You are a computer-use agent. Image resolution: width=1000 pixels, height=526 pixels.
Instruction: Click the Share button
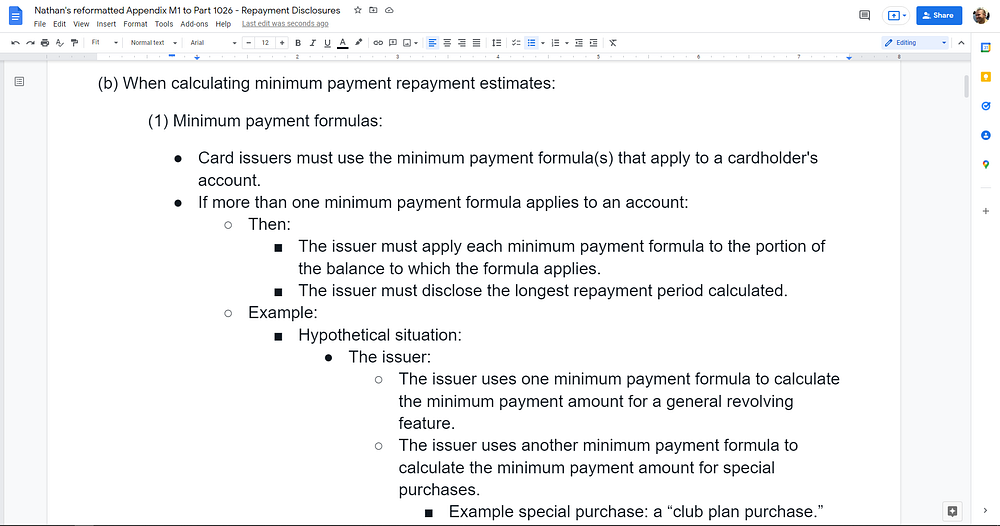939,15
